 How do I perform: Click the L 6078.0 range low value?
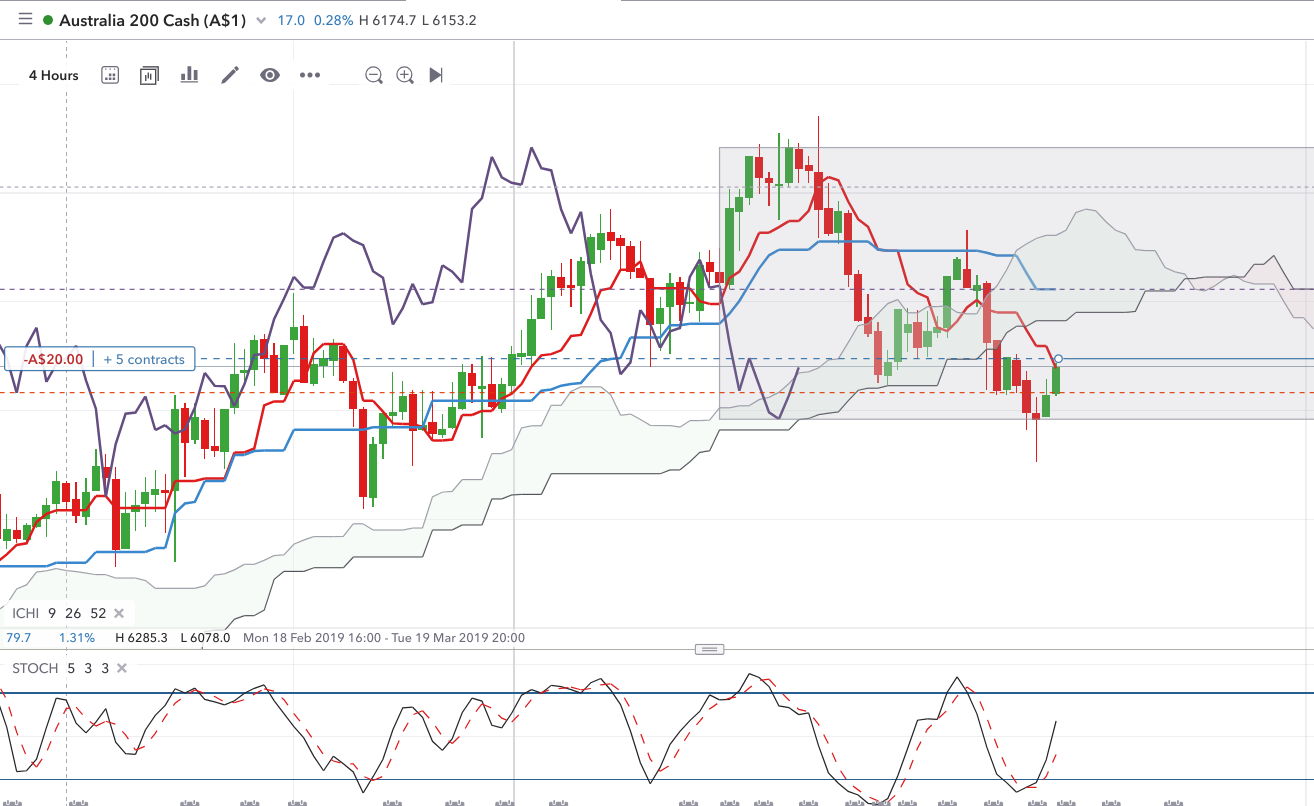pyautogui.click(x=206, y=638)
